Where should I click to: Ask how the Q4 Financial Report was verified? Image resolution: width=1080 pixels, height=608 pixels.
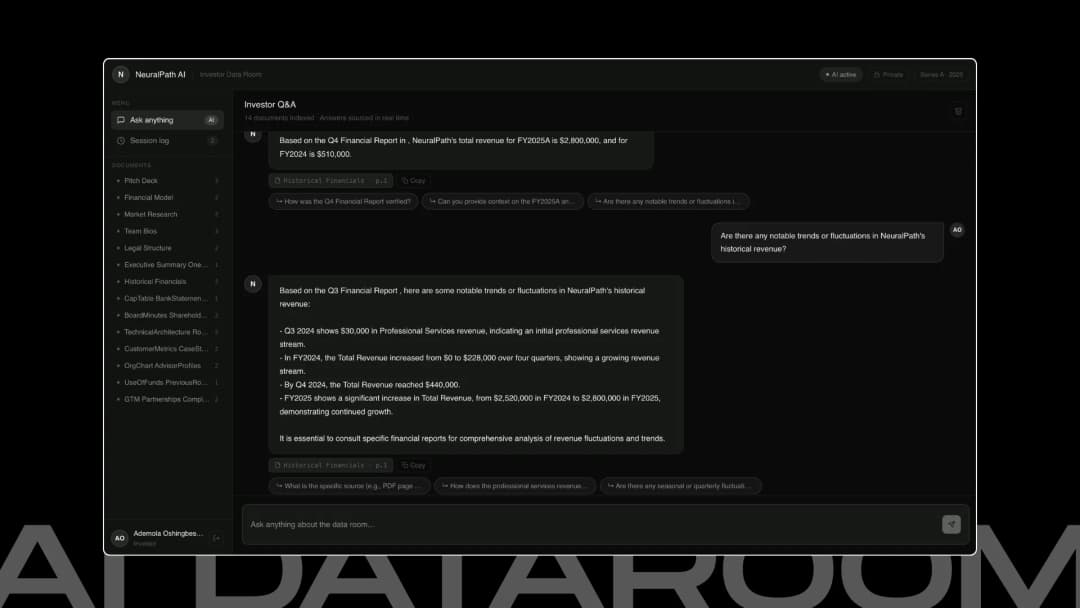(343, 202)
